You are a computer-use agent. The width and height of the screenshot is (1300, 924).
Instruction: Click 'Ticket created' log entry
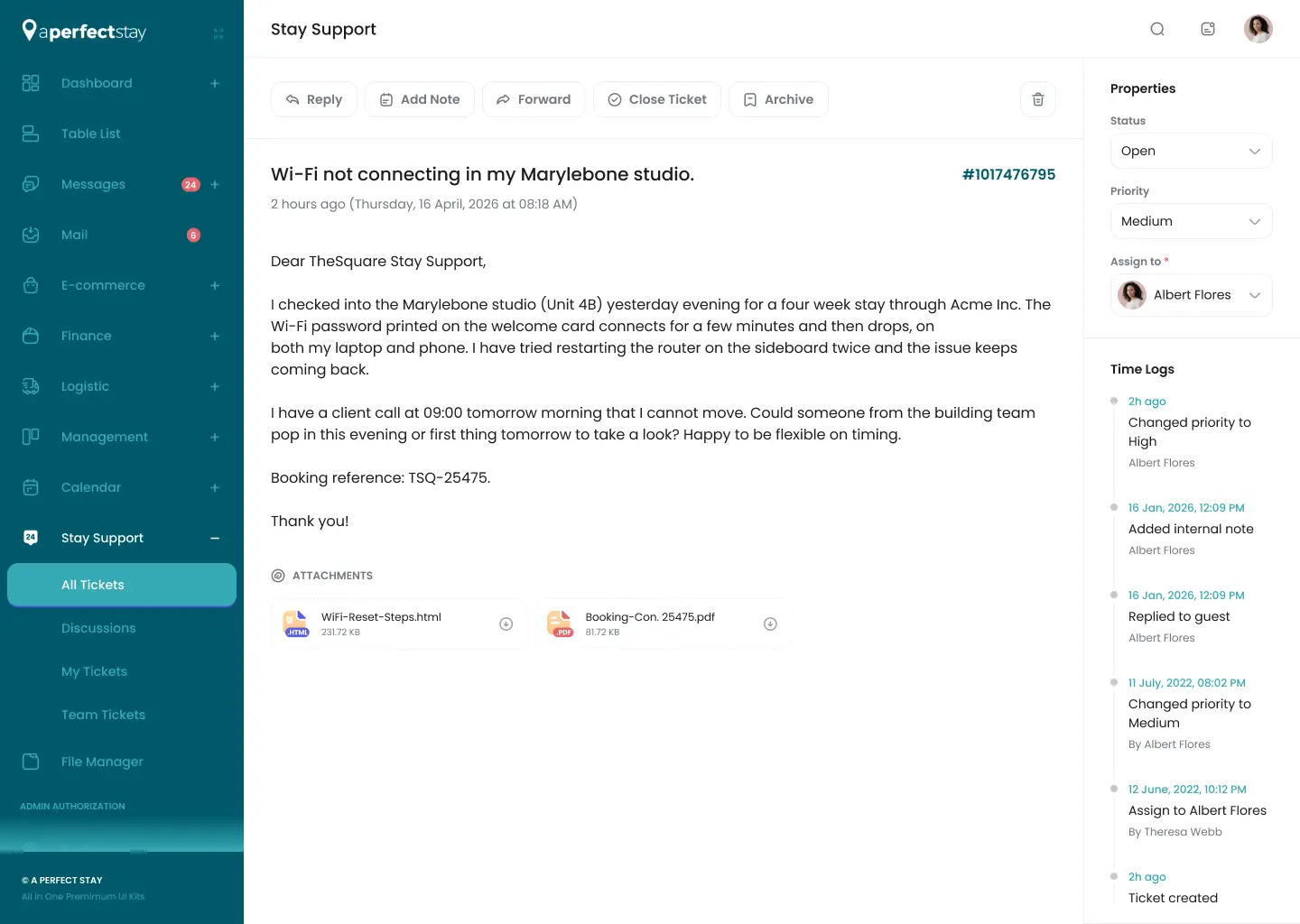click(x=1173, y=898)
